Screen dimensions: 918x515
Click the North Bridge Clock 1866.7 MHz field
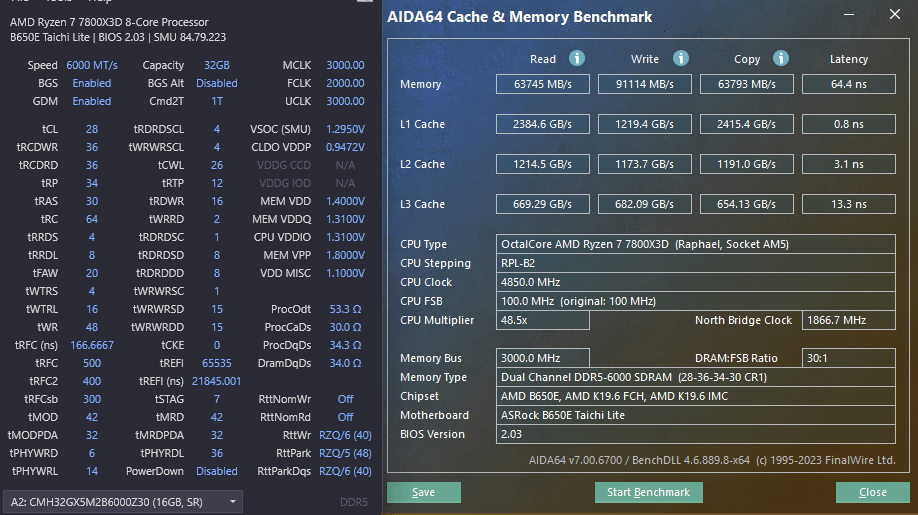(x=848, y=320)
